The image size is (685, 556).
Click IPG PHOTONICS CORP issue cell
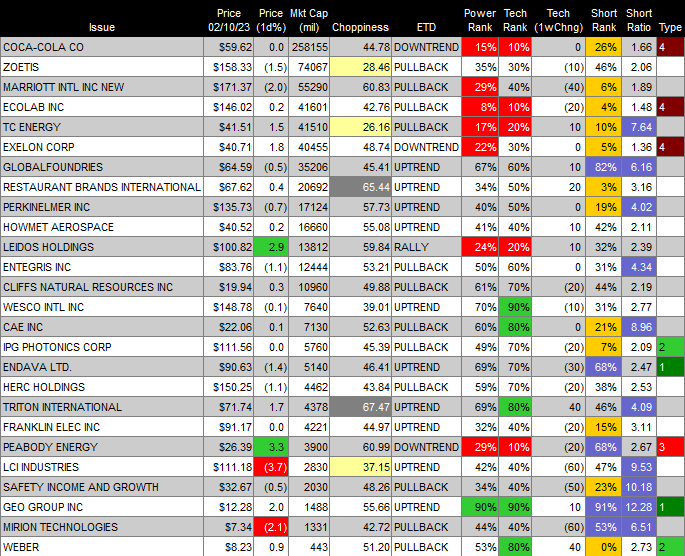(102, 347)
